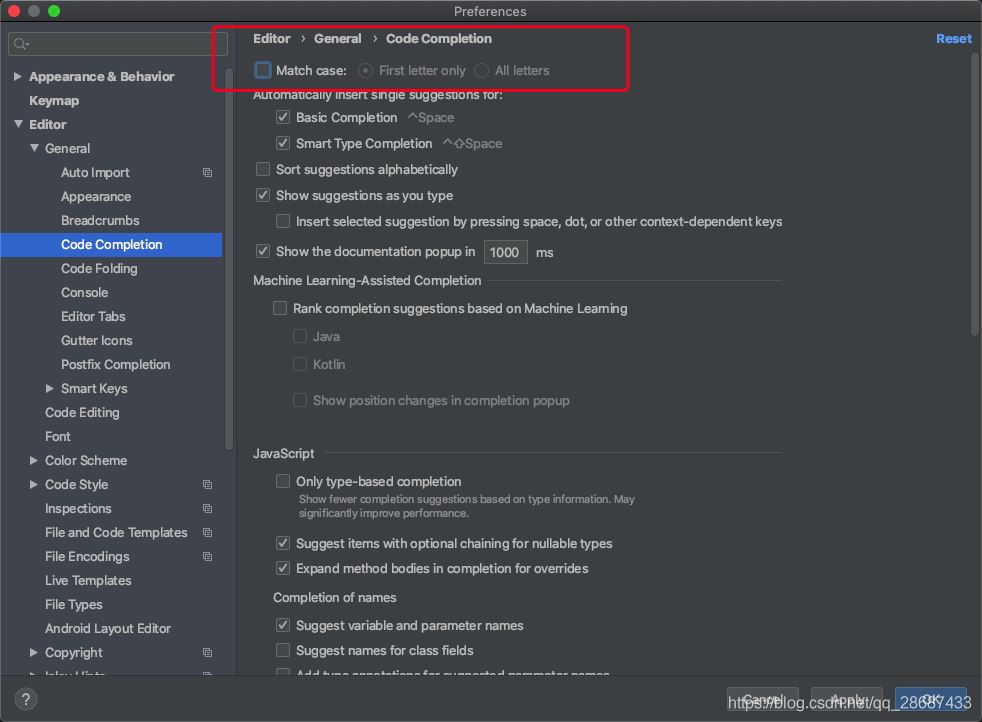Open the Code Folding settings page
Viewport: 982px width, 722px height.
[99, 269]
